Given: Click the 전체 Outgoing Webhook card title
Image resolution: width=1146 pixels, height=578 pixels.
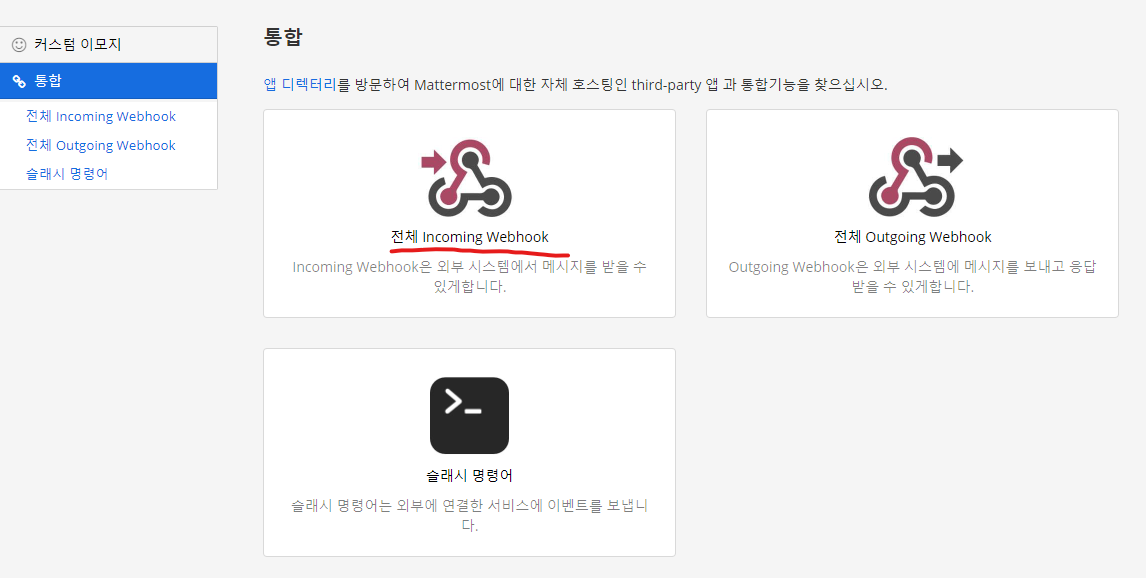Looking at the screenshot, I should (911, 238).
